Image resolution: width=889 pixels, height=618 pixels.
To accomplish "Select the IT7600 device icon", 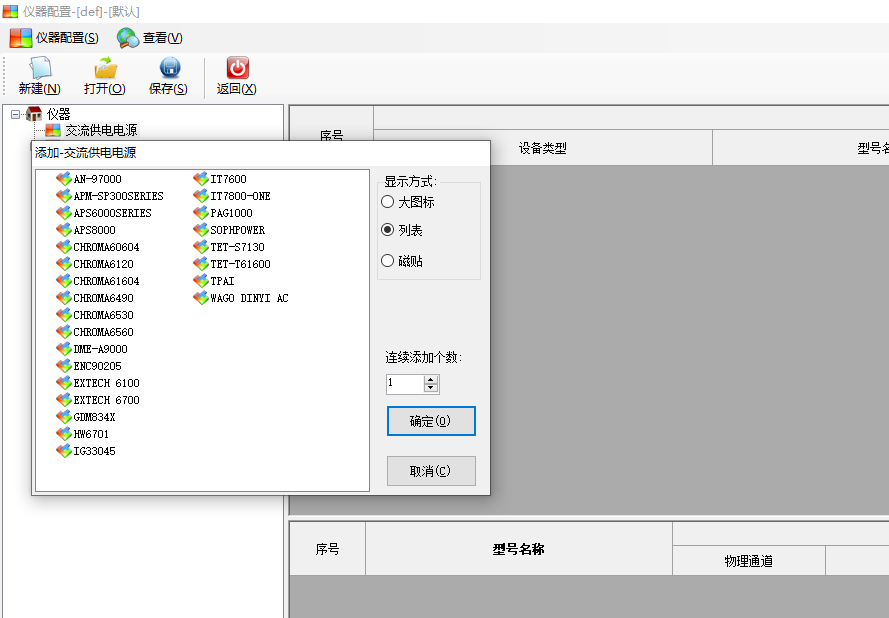I will (x=201, y=179).
